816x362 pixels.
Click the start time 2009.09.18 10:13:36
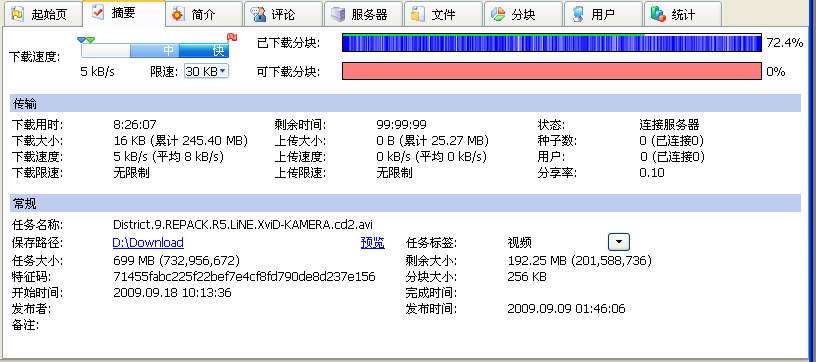pyautogui.click(x=172, y=293)
